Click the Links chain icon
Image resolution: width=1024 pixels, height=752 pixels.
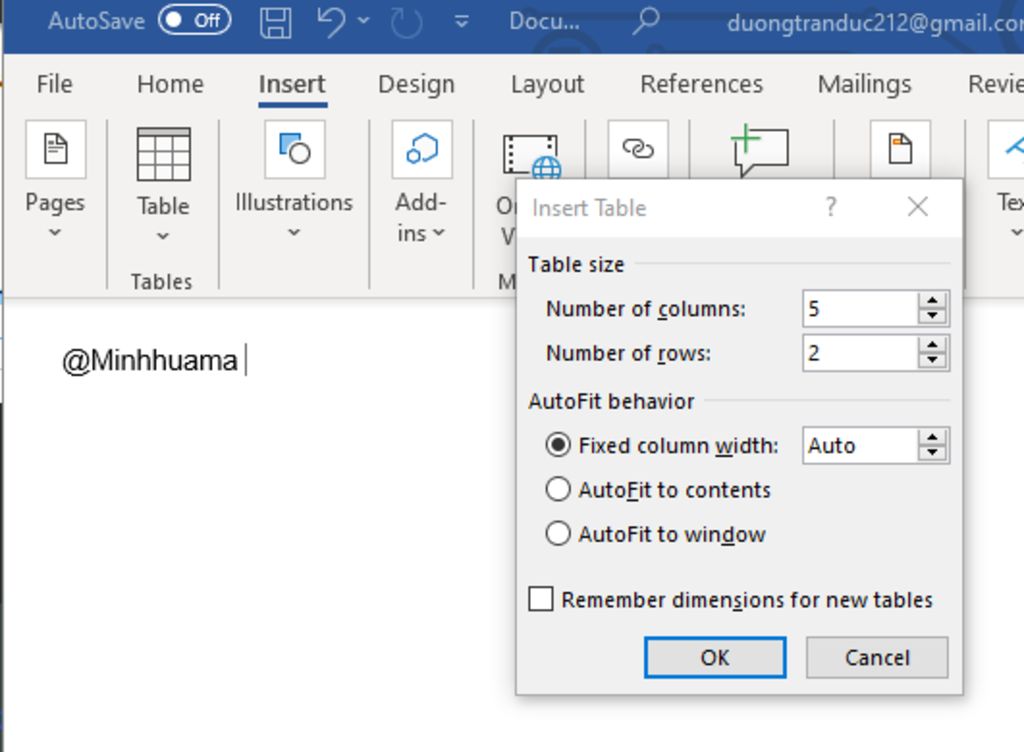(x=637, y=149)
